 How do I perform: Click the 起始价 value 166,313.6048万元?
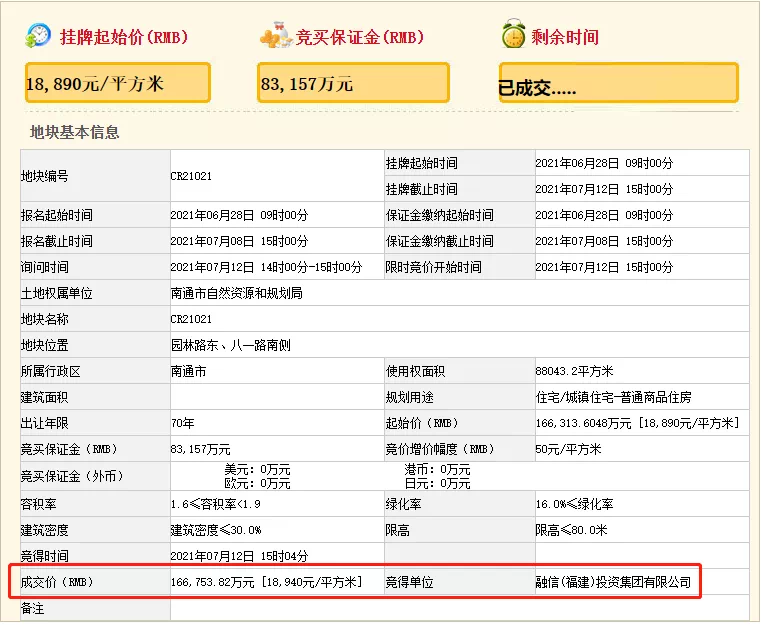click(583, 423)
